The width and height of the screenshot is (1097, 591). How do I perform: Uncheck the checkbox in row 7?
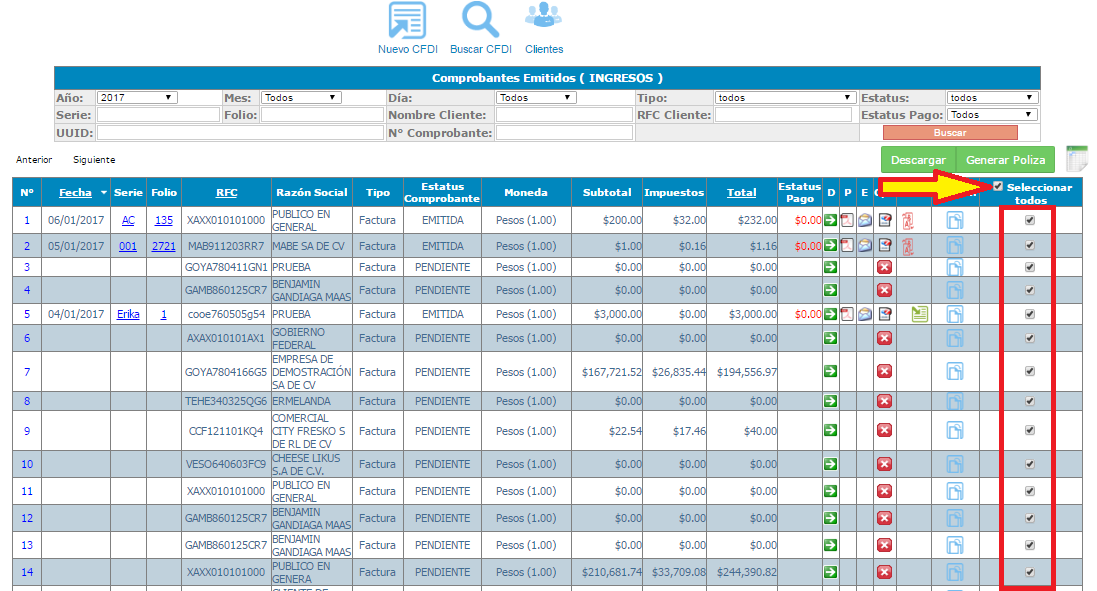[x=1030, y=371]
